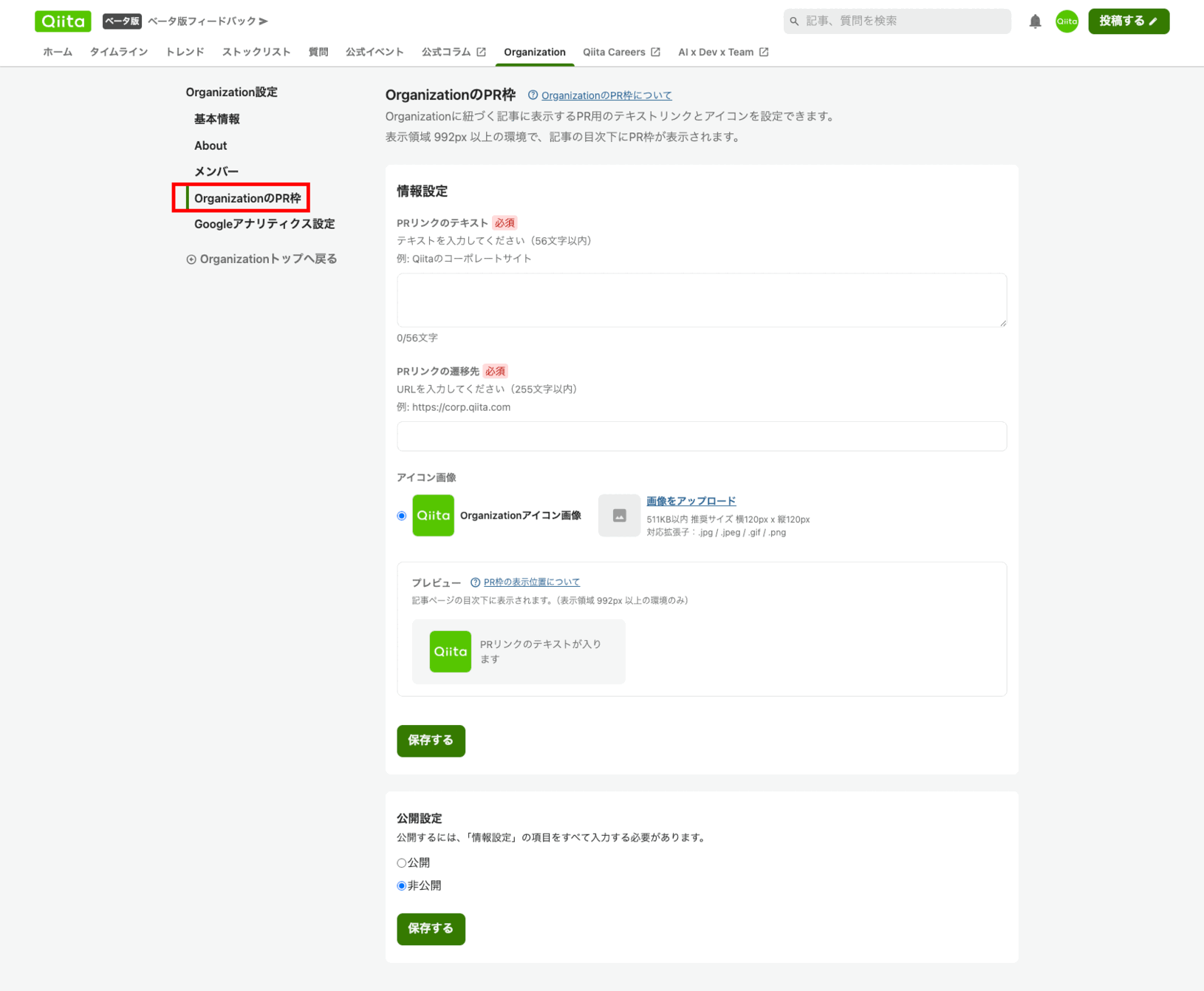This screenshot has height=991, width=1204.
Task: Open the Qiita user avatar menu
Action: pos(1067,21)
